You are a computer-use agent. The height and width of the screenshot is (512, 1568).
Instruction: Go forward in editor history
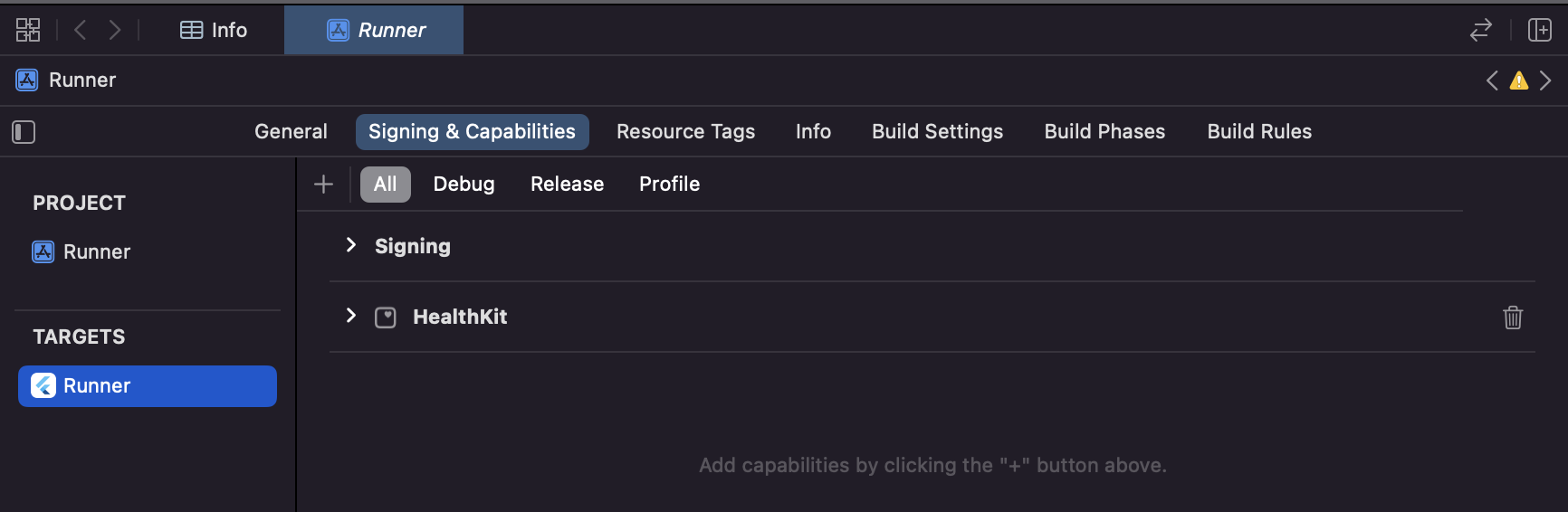(115, 30)
